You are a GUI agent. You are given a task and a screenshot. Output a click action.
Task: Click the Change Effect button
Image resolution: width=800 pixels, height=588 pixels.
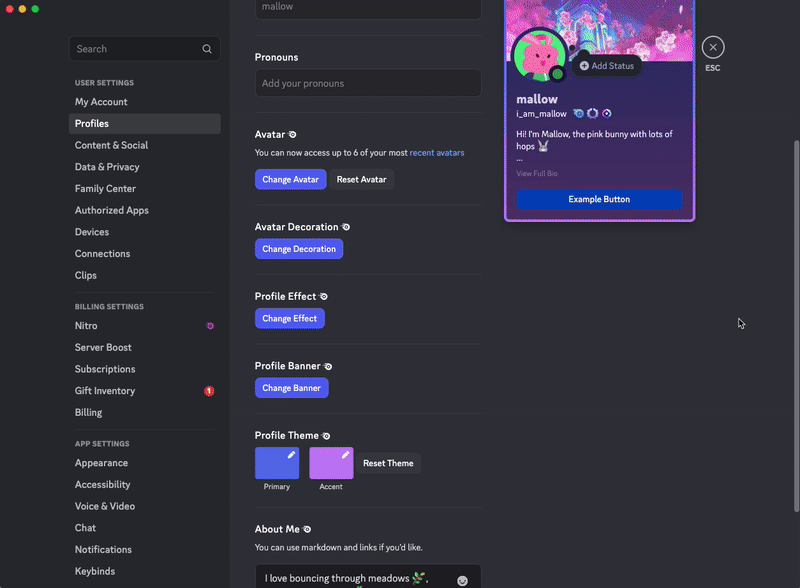coord(290,318)
